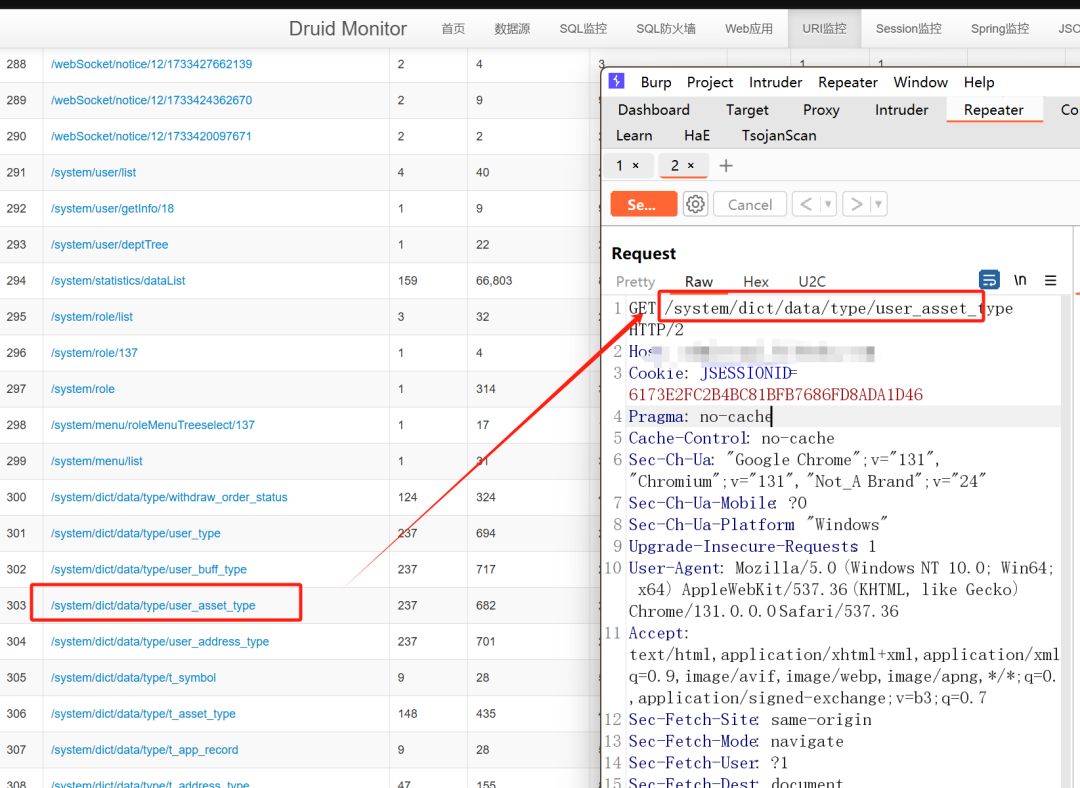Open /system/dict/data/type/user_type link
Viewport: 1080px width, 788px height.
coord(136,533)
